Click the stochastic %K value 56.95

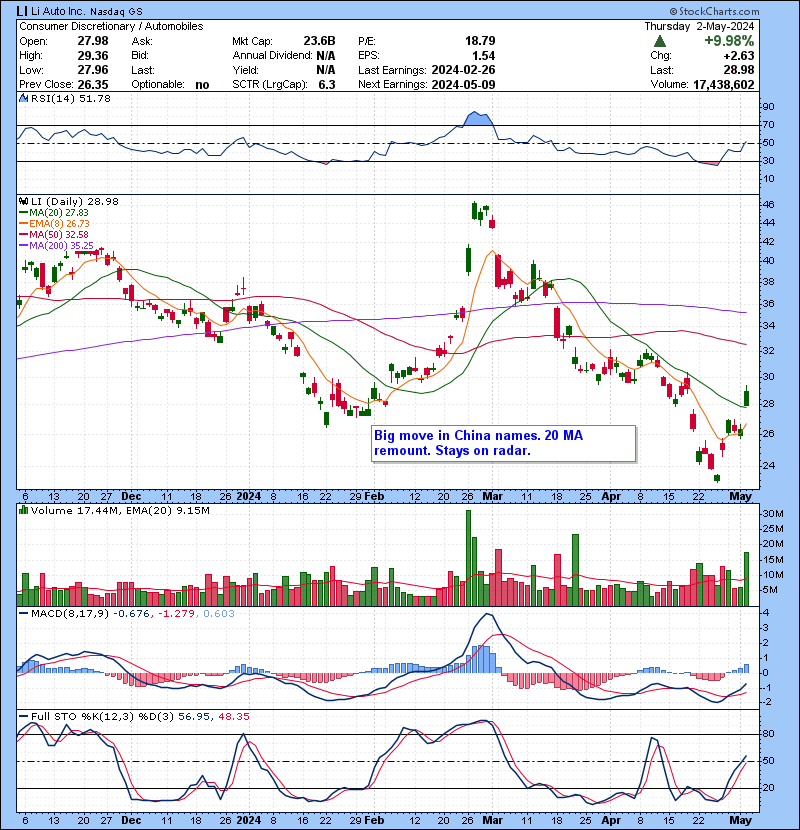pyautogui.click(x=193, y=717)
